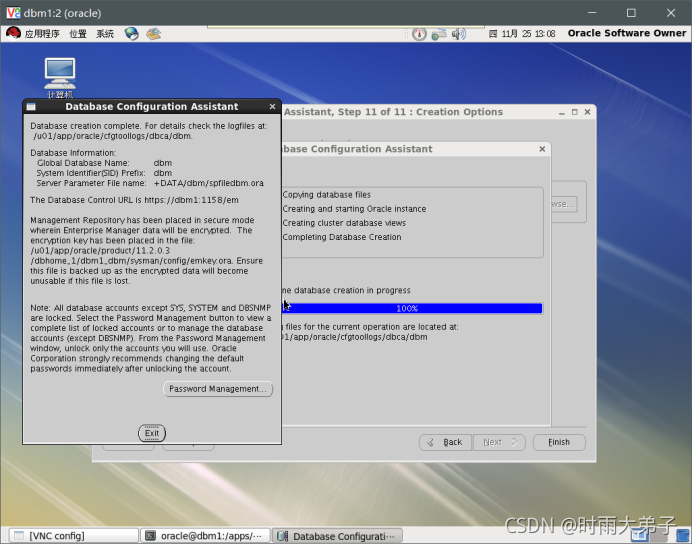Viewport: 692px width, 544px height.
Task: Click the 100% progress bar
Action: 412,308
